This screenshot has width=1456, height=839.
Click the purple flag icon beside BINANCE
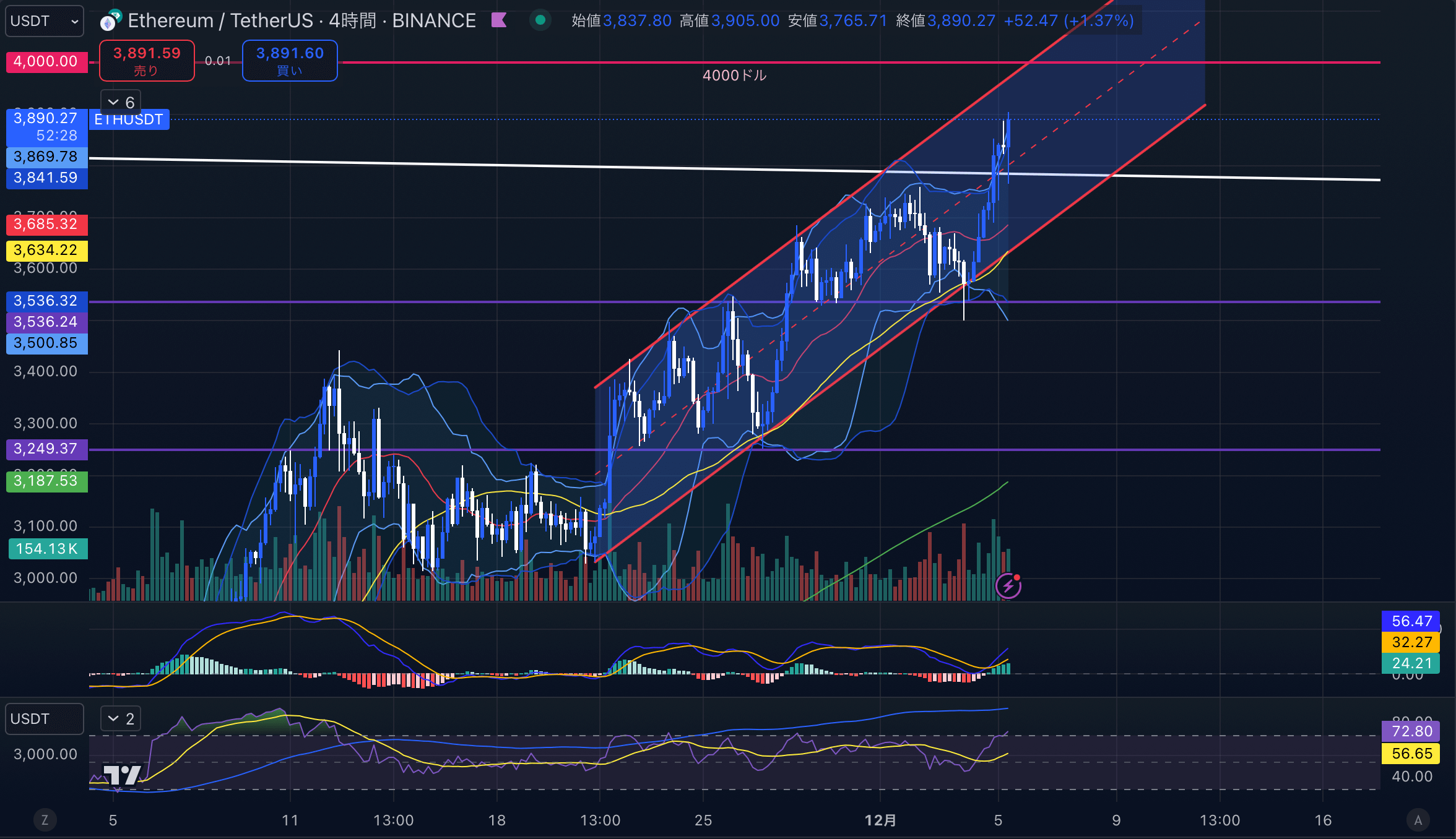(x=499, y=20)
